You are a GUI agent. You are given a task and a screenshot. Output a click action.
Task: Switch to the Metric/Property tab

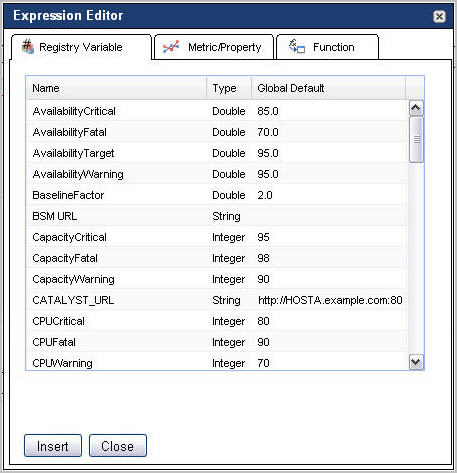[214, 47]
